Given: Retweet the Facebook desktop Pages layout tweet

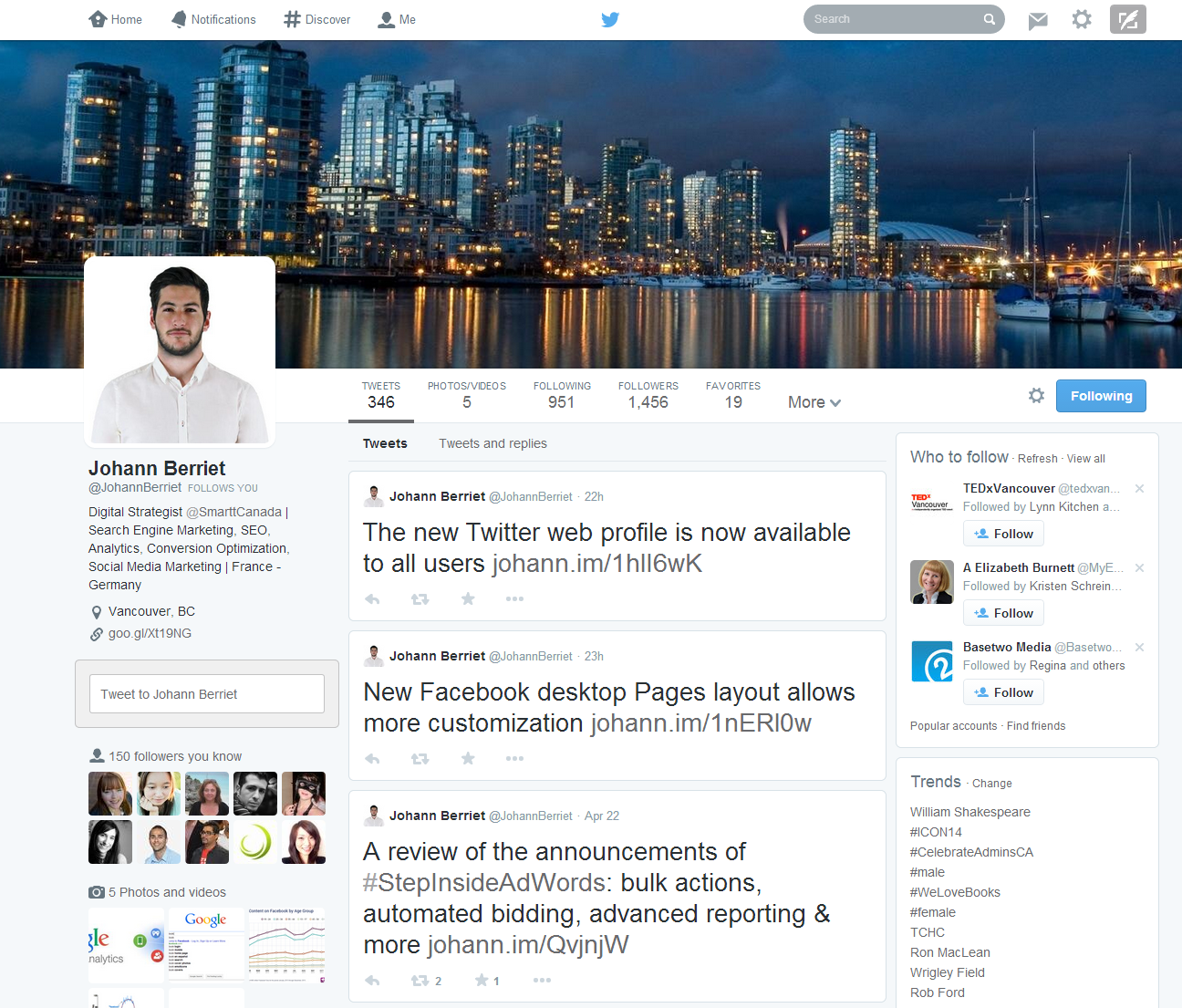Looking at the screenshot, I should coord(420,759).
